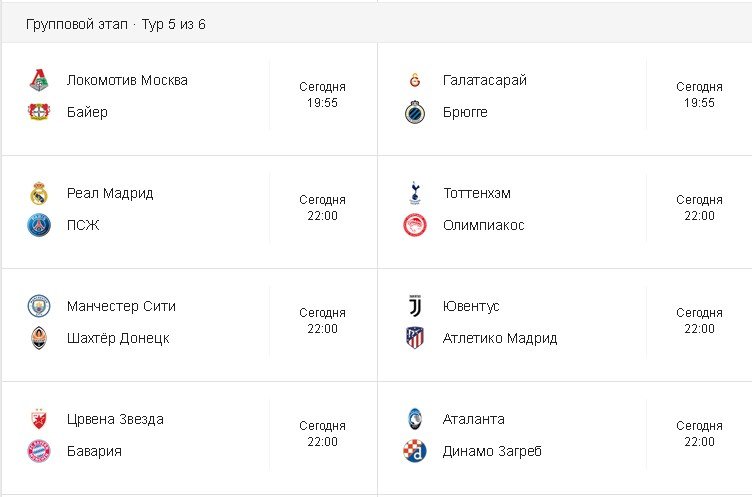Open the Црвена Звезда team link
Viewport: 752px width, 497px height.
[115, 419]
